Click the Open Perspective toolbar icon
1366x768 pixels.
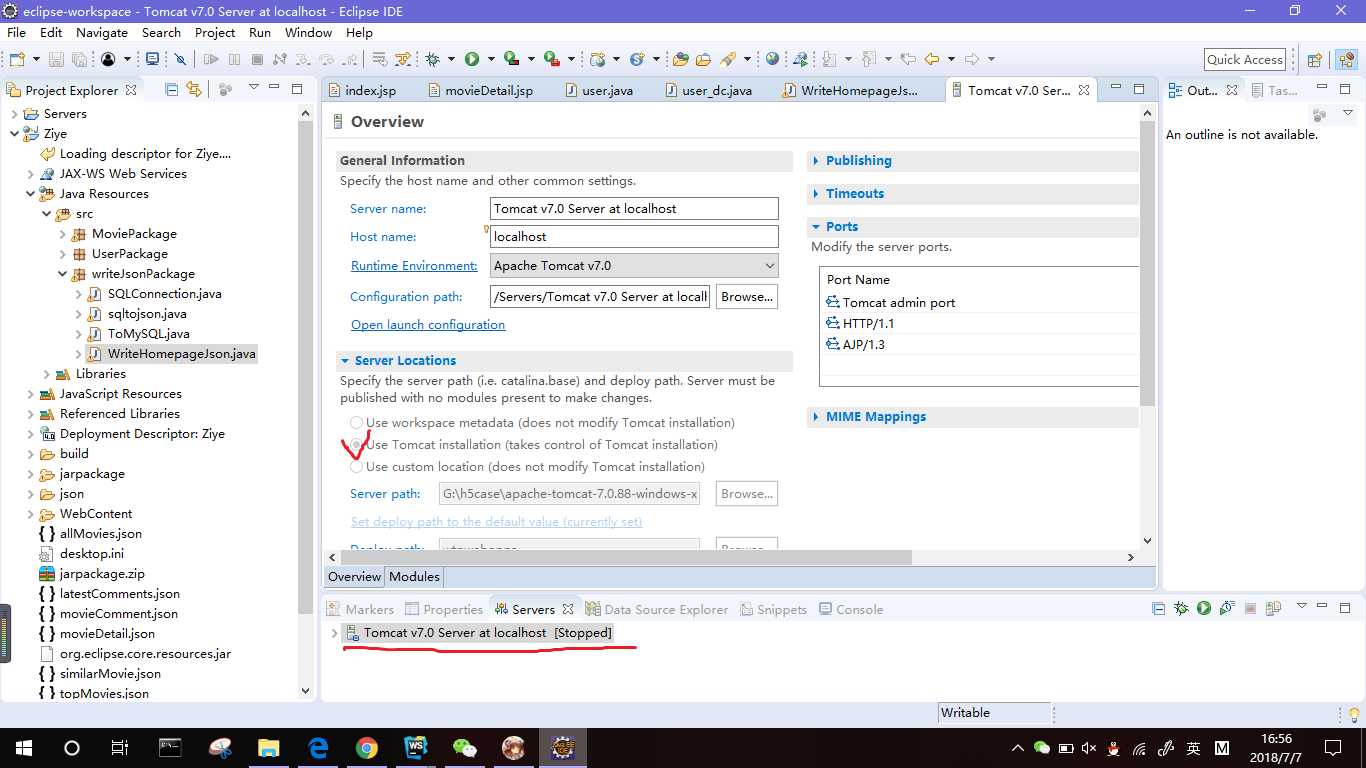click(1315, 59)
